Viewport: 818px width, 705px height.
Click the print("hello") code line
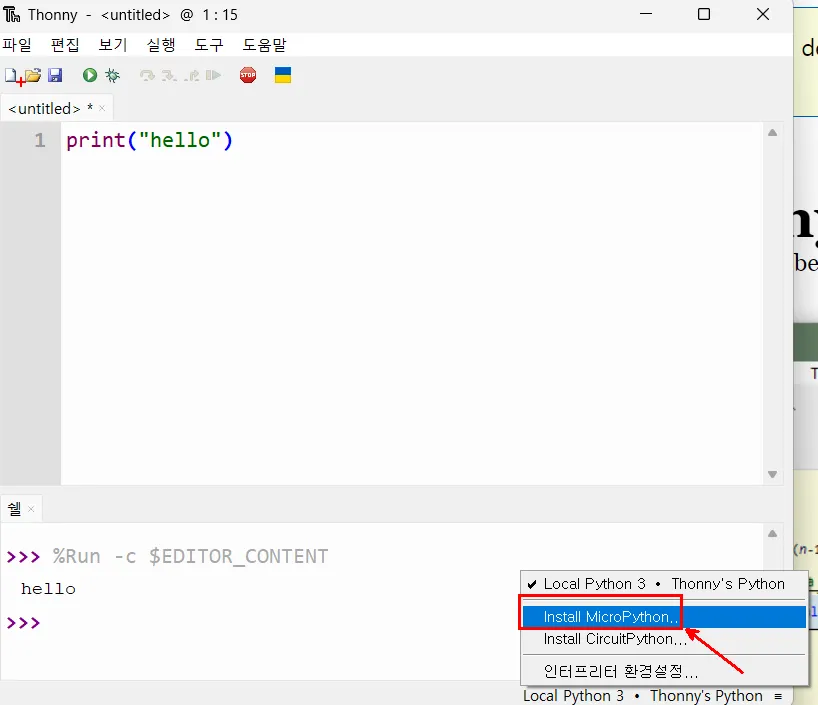tap(150, 140)
